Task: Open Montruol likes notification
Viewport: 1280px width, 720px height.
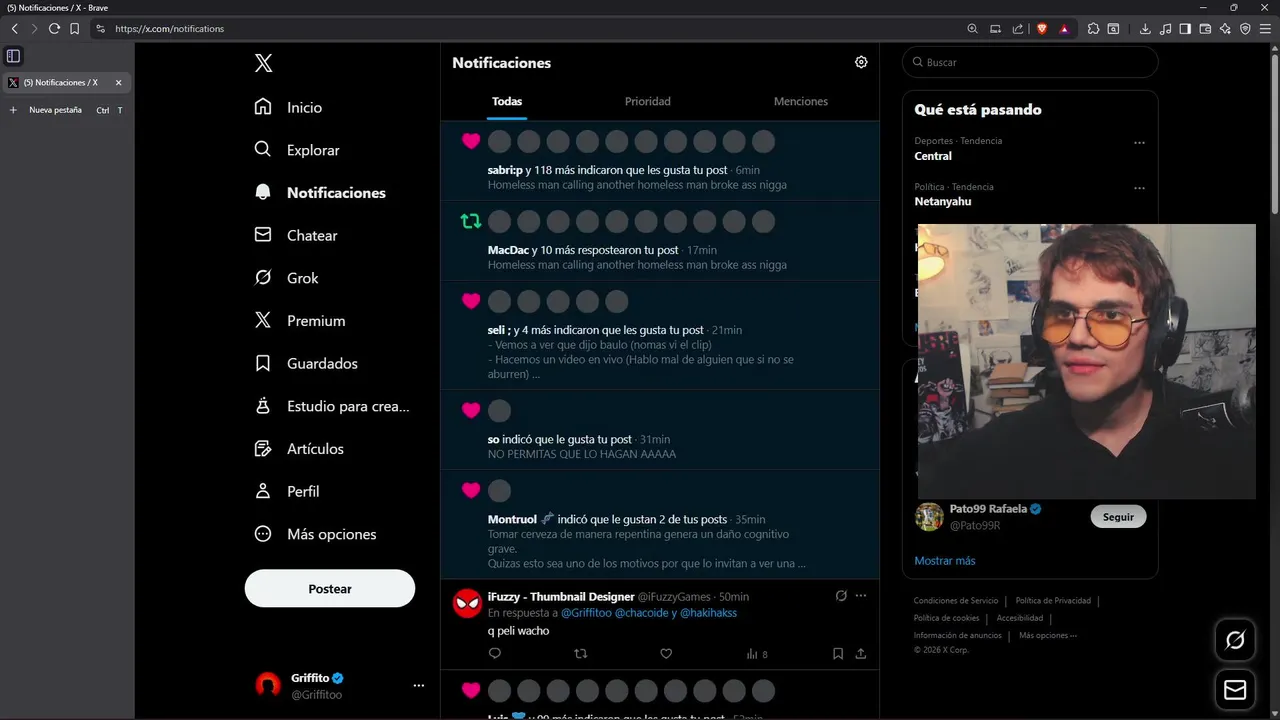Action: 660,525
